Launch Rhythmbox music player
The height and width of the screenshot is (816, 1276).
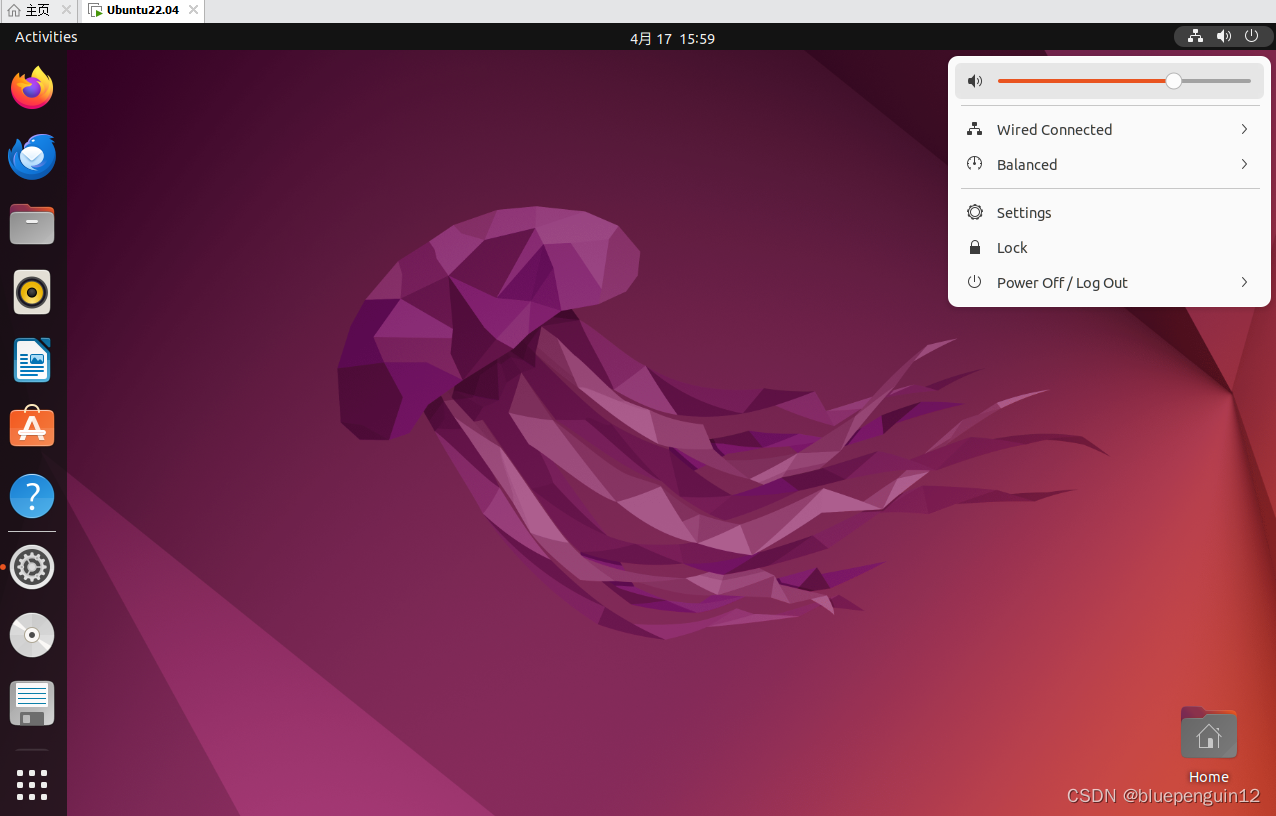click(32, 292)
